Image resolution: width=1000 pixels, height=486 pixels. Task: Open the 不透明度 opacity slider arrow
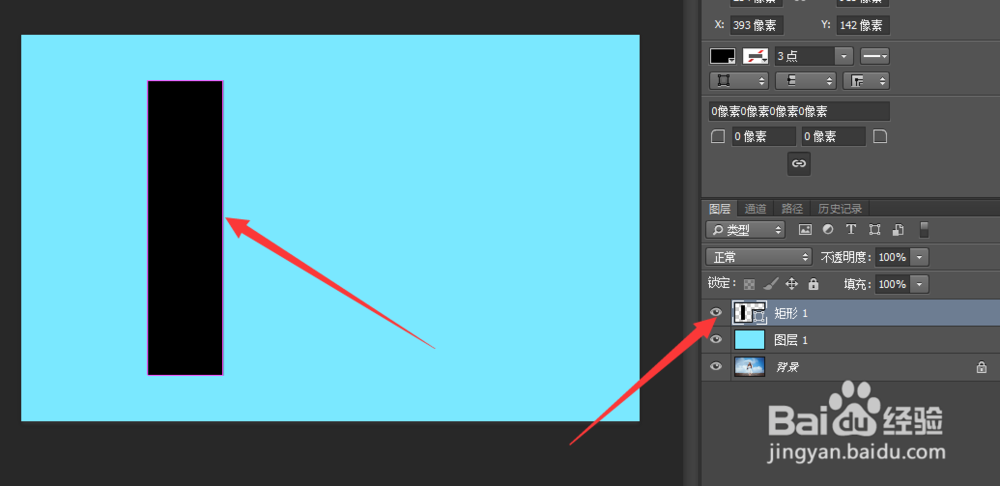(x=919, y=257)
